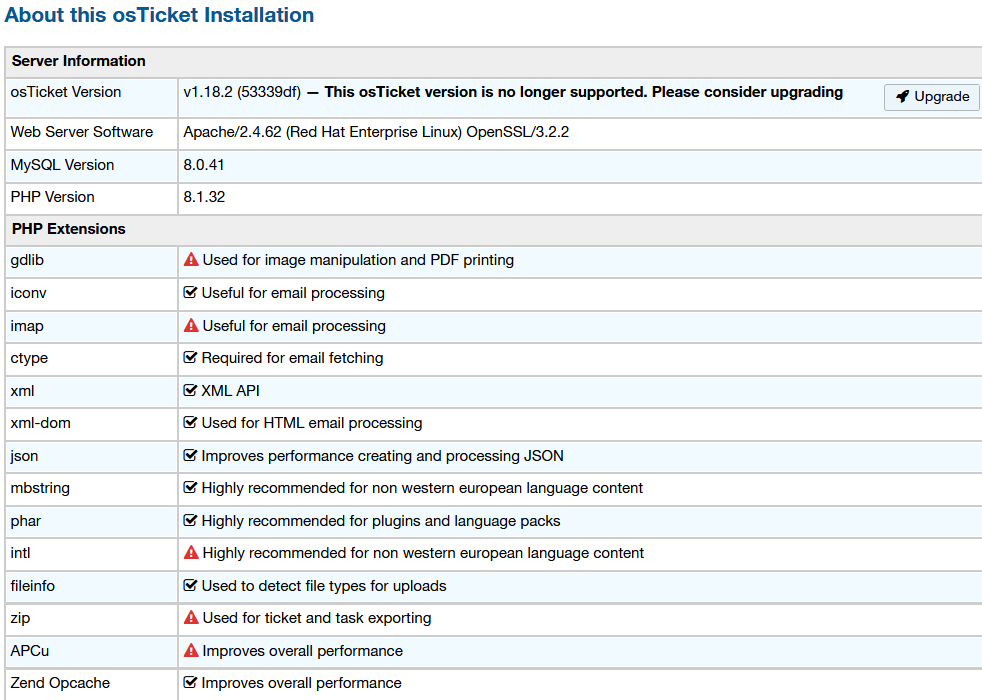Click the fileinfo row checkmark
982x700 pixels.
point(191,586)
